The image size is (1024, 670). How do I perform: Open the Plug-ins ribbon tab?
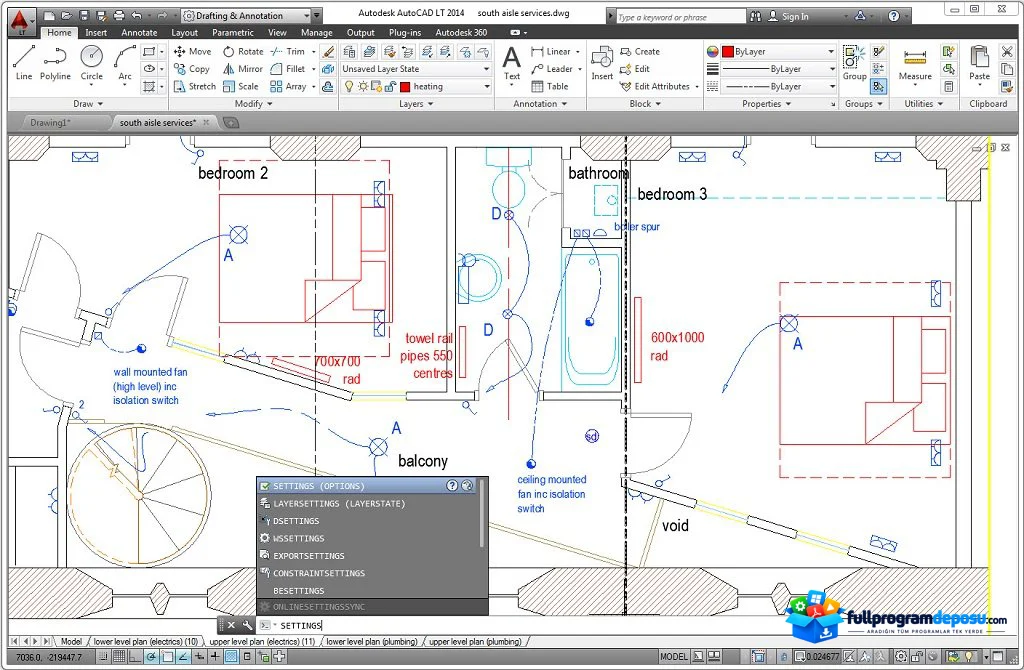(406, 32)
